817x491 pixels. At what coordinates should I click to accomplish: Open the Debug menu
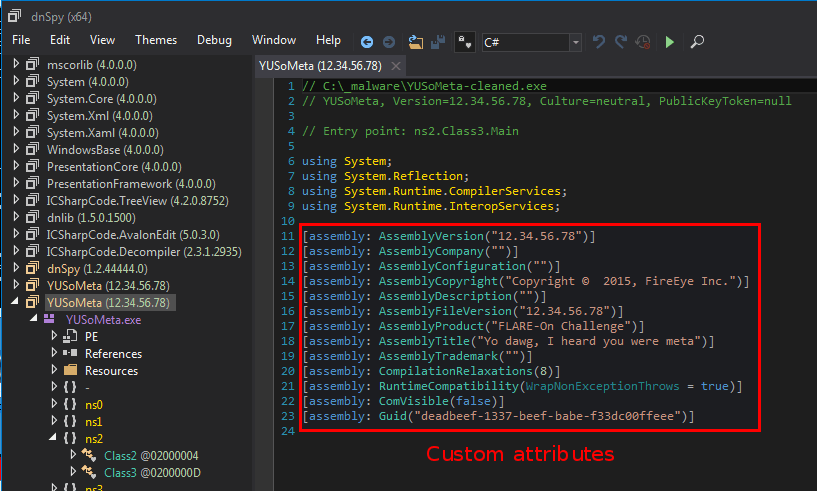pos(214,40)
